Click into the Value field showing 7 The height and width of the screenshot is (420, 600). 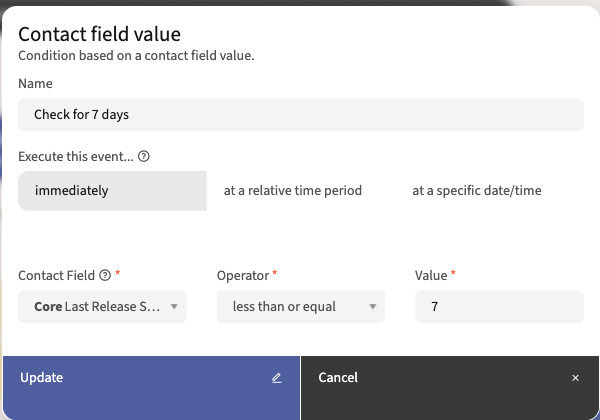click(x=498, y=307)
